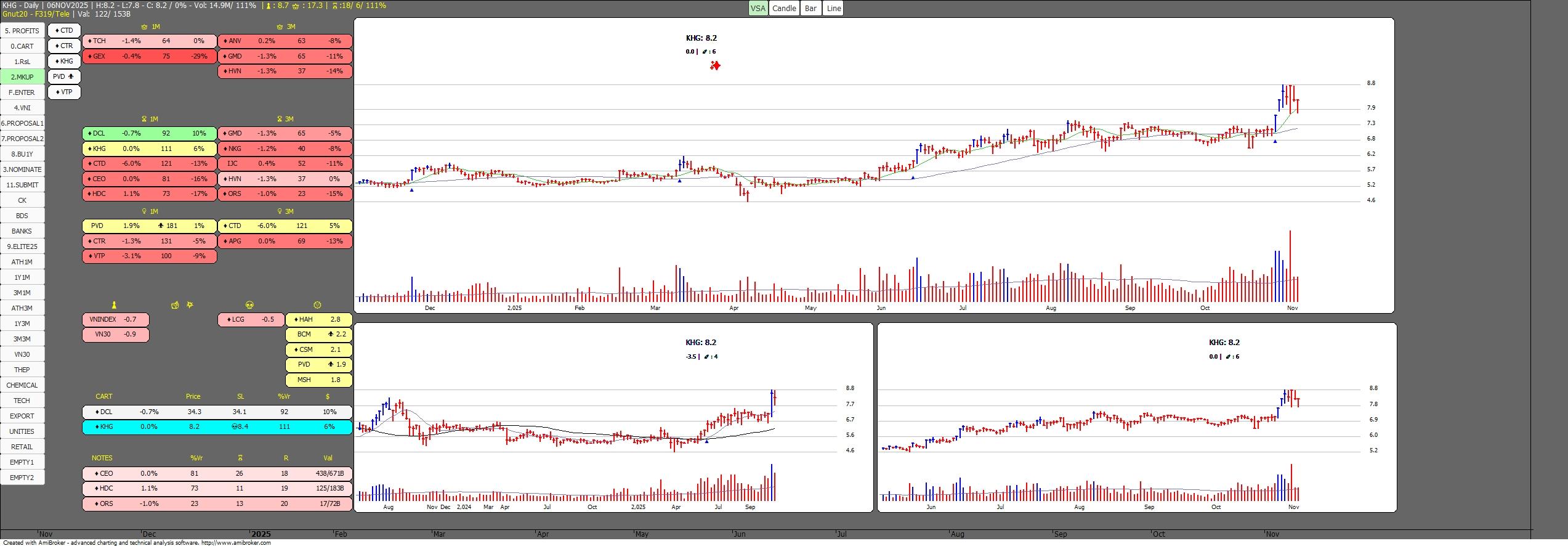The image size is (1568, 546).
Task: Click the dollar sign header in CART table
Action: point(328,396)
